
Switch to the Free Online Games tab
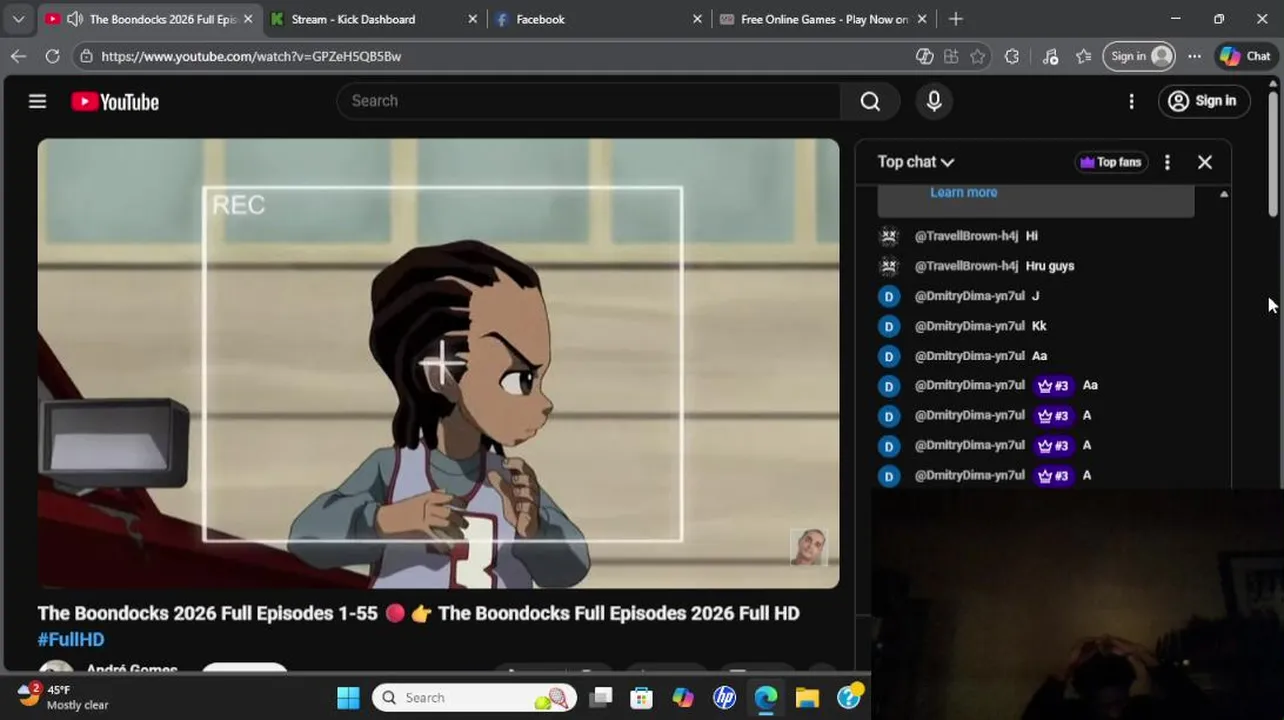(x=823, y=19)
